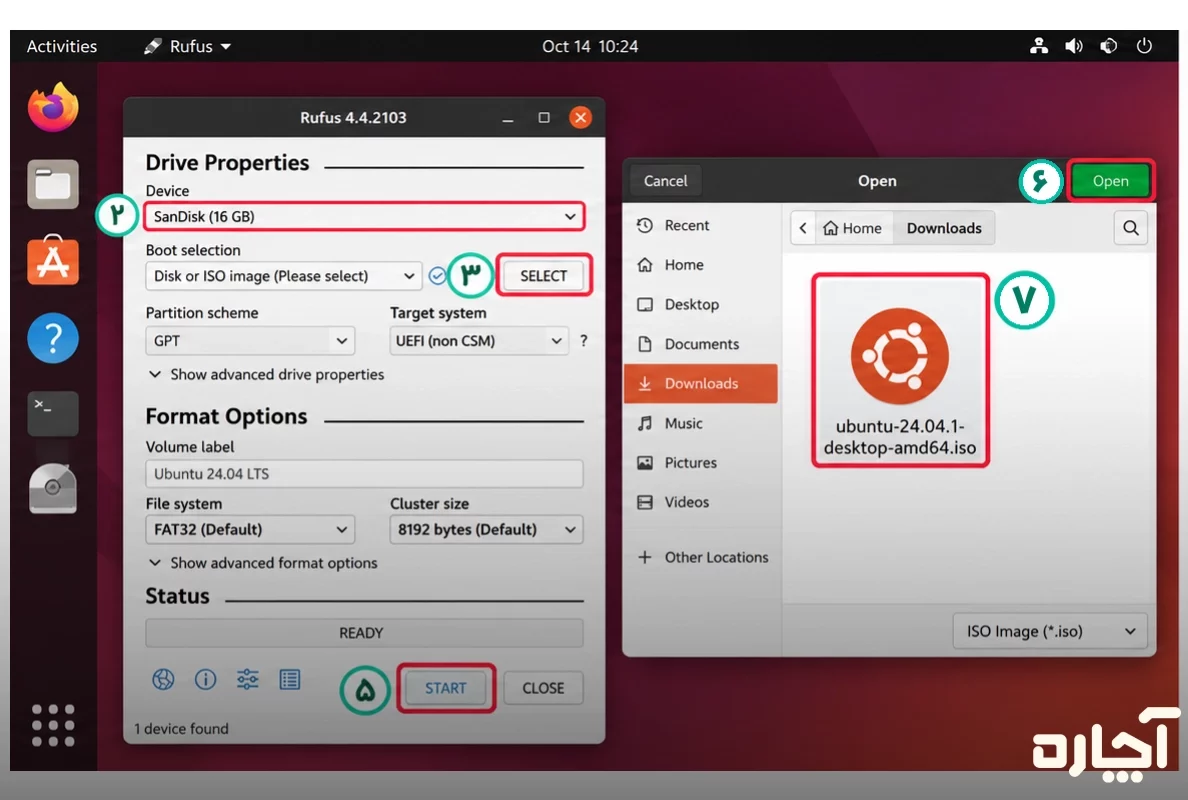Click the disk drive icon in the dock
This screenshot has height=800, width=1188.
point(53,489)
